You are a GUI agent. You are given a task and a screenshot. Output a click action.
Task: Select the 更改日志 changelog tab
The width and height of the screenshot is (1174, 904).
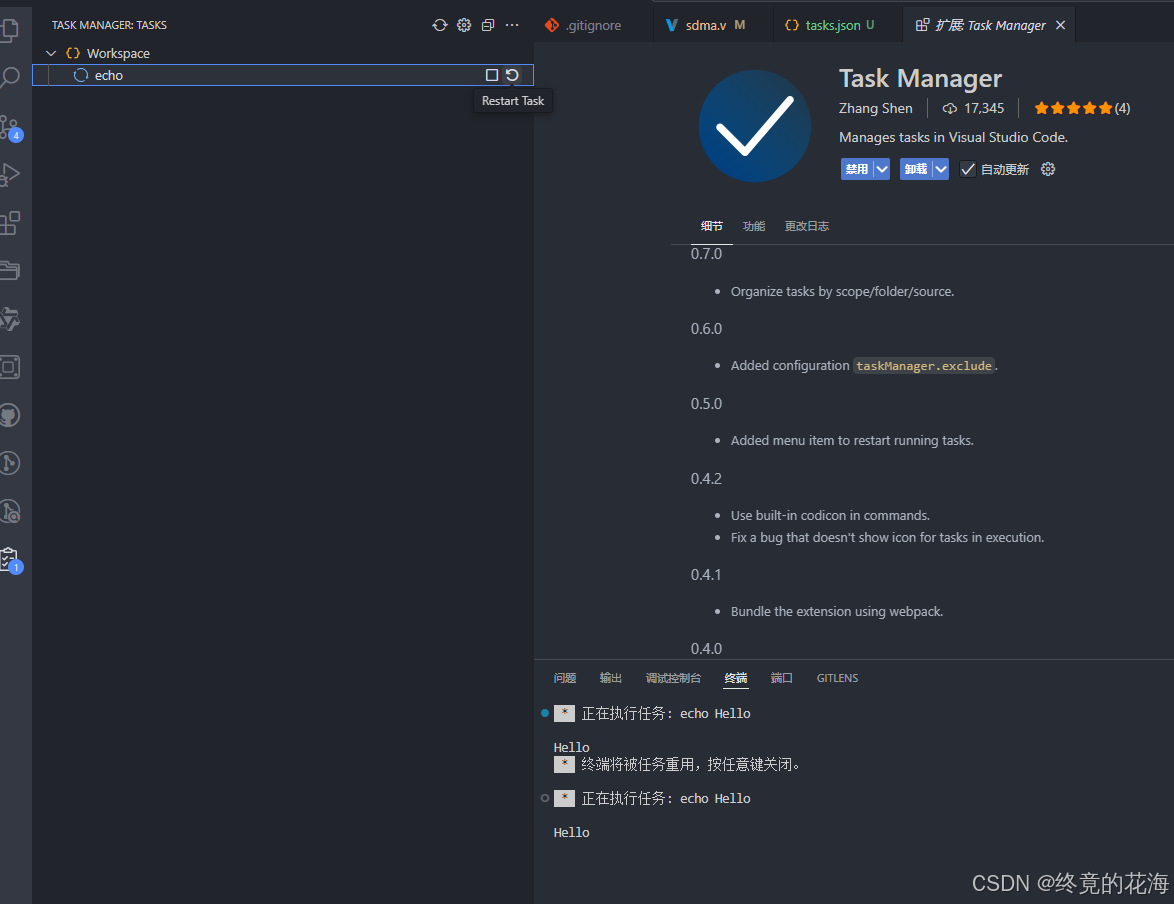(806, 226)
